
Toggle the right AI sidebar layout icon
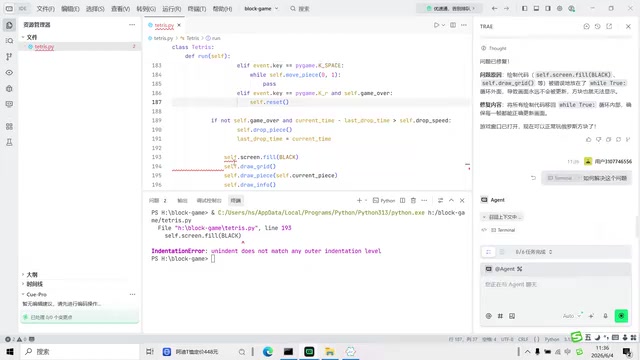pos(548,9)
